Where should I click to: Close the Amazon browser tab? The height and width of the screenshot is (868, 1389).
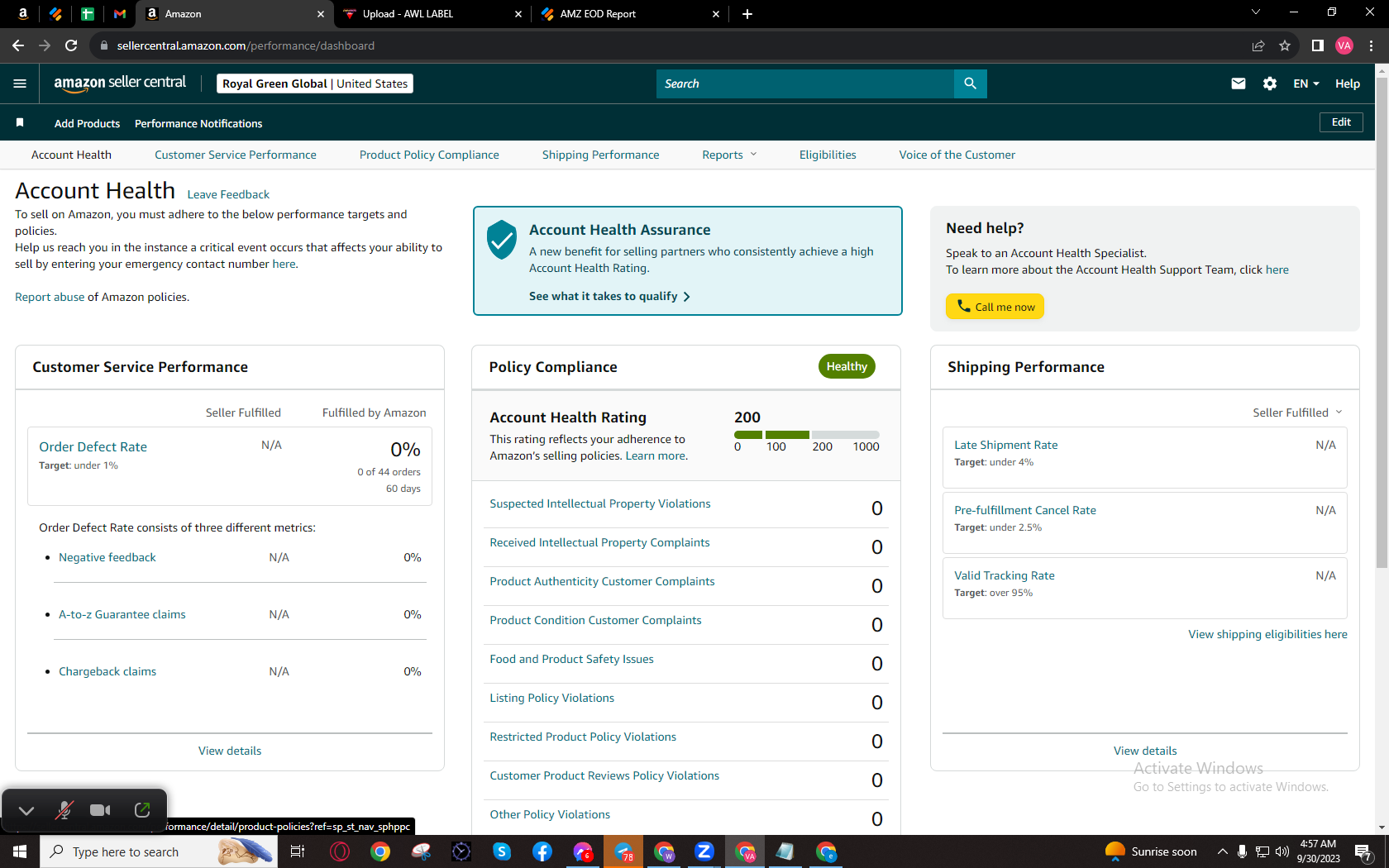[x=321, y=14]
